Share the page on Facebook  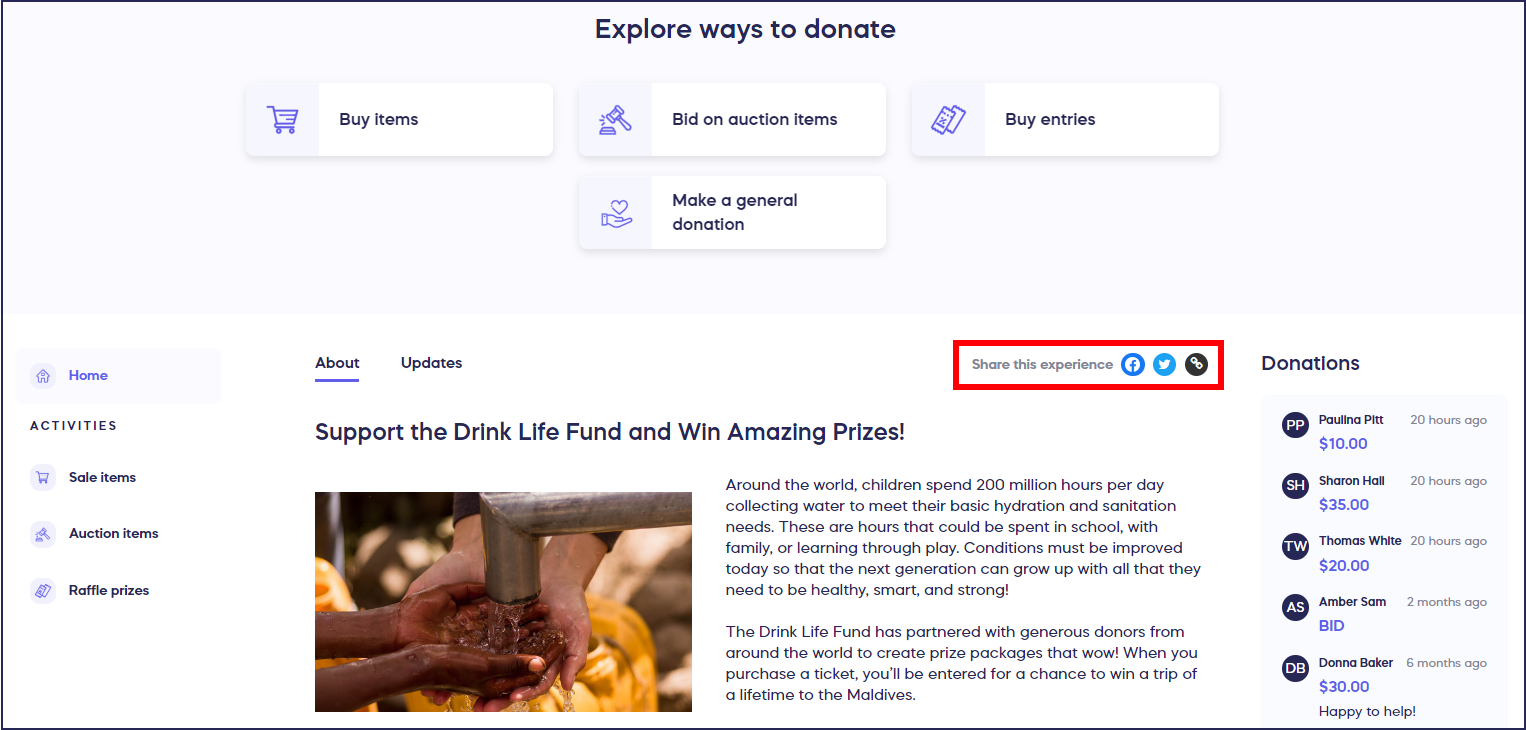(x=1132, y=365)
